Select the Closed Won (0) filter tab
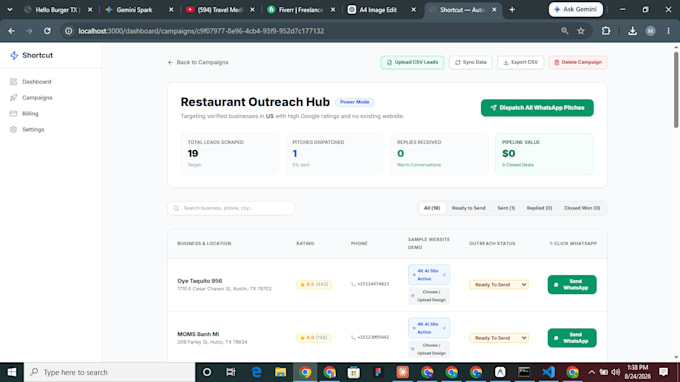Screen dimensions: 680x382 click(x=582, y=208)
